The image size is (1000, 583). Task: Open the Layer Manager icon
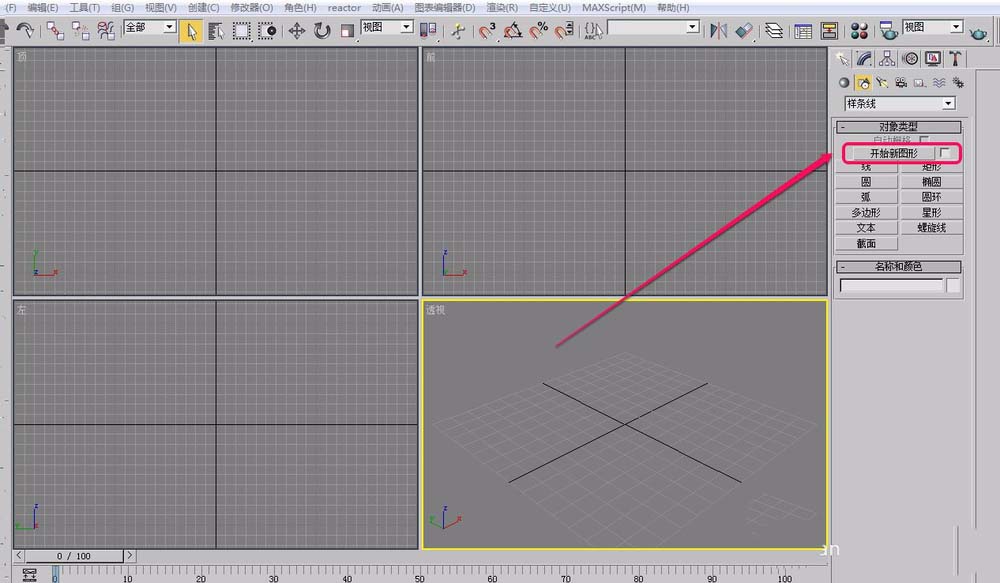(774, 31)
